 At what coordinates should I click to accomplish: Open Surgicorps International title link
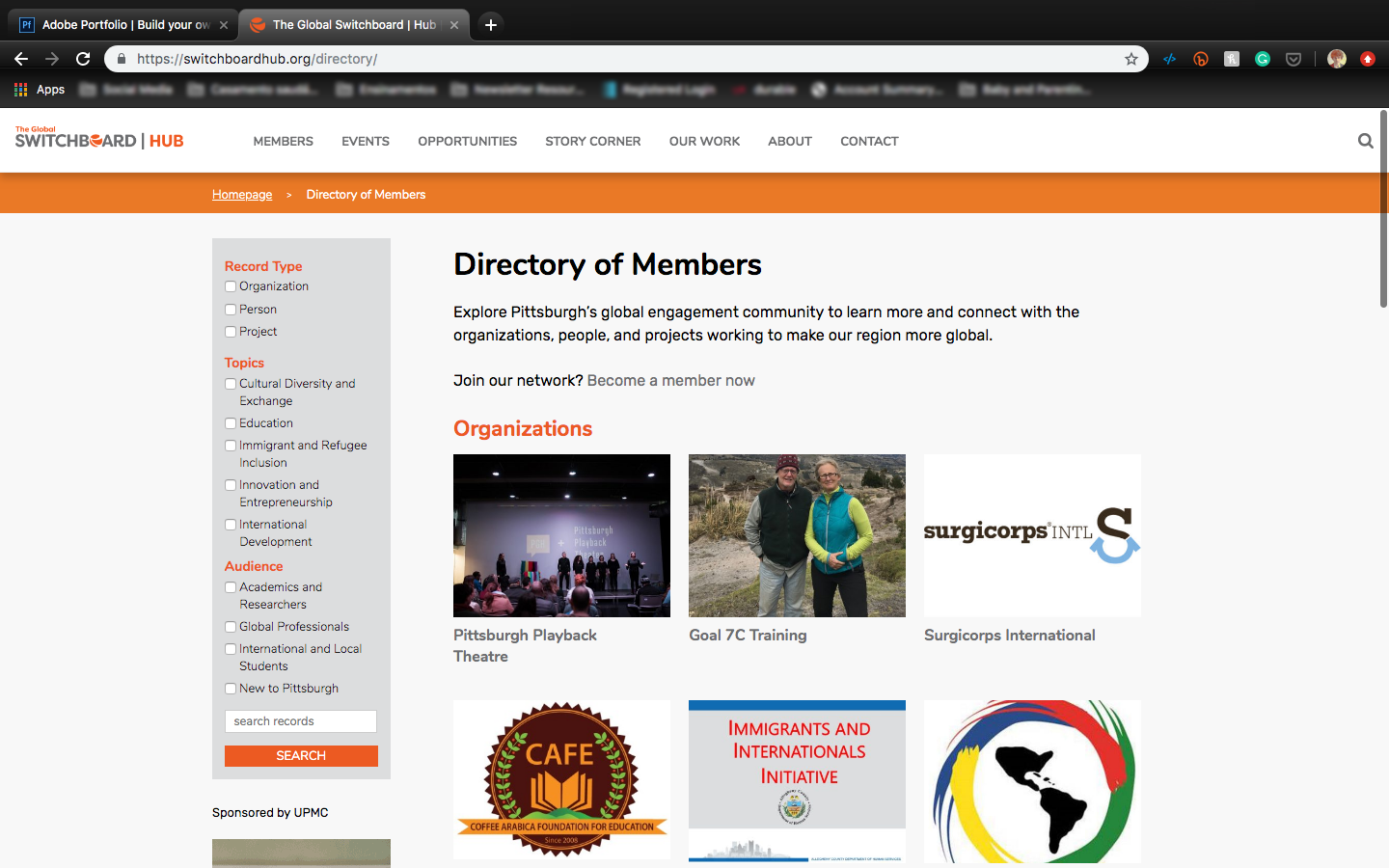point(1010,636)
